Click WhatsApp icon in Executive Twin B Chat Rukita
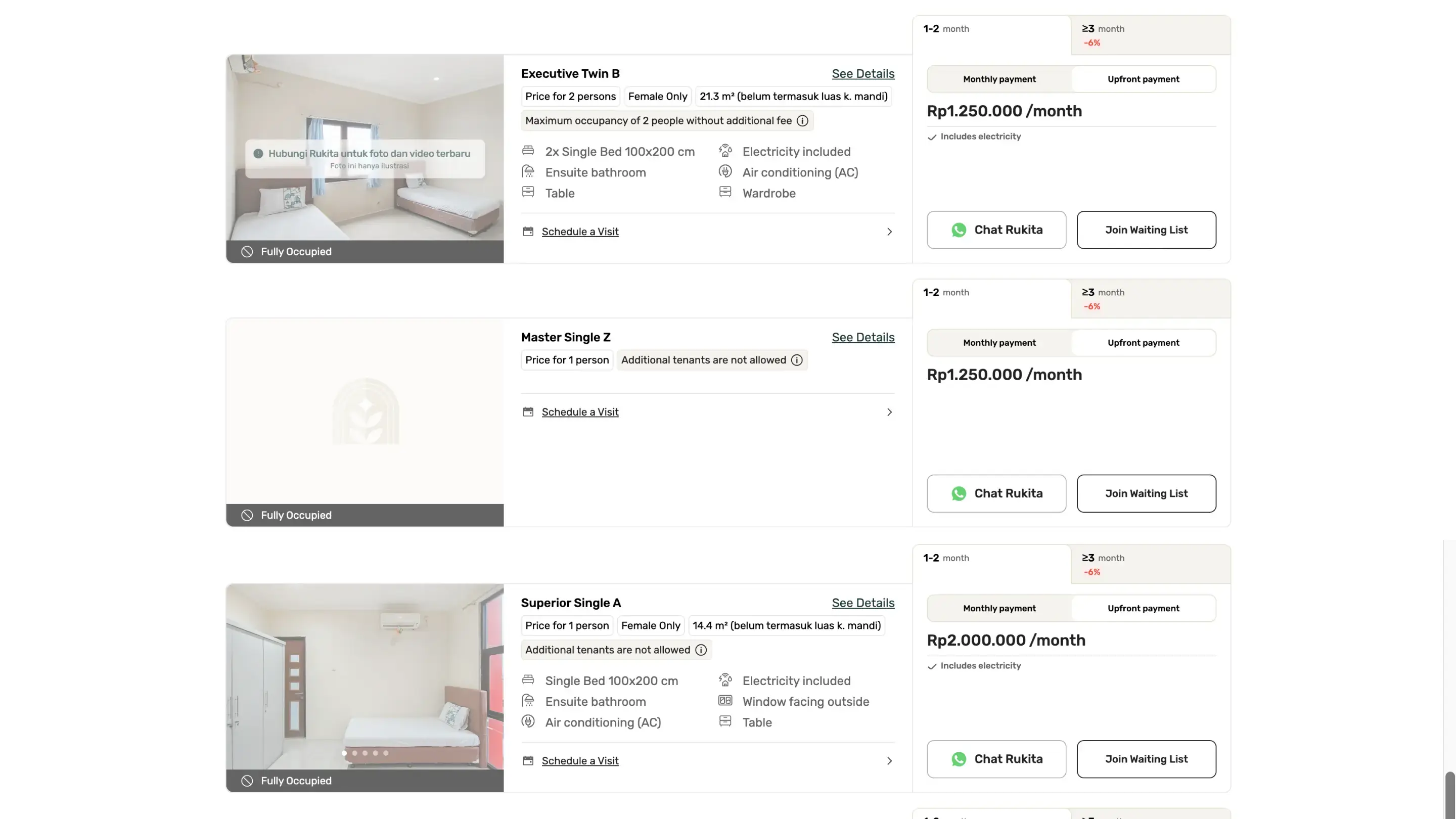Viewport: 1456px width, 819px height. coord(959,230)
